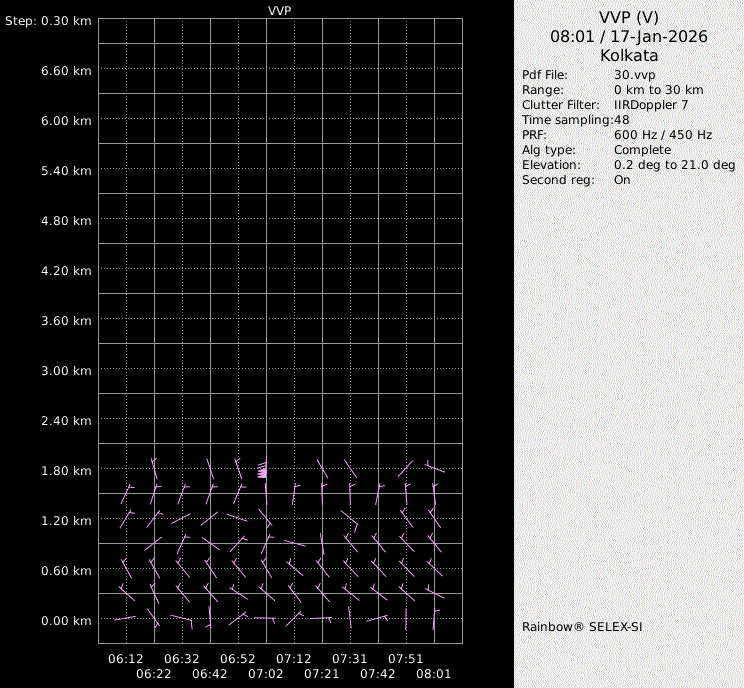Click the 3.00 km altitude label

tap(67, 370)
